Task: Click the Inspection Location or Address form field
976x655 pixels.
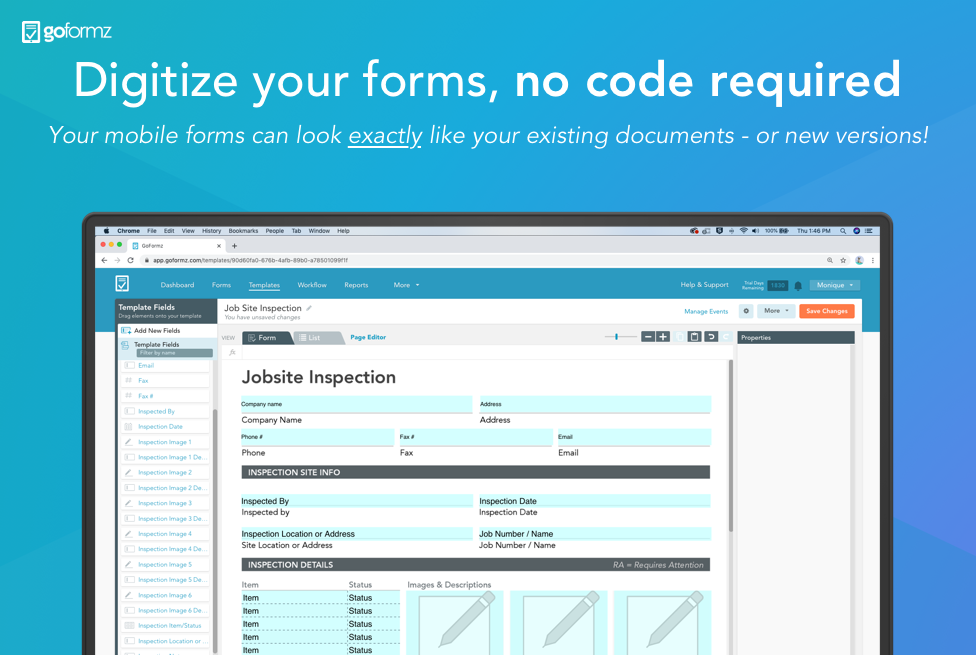Action: 357,534
